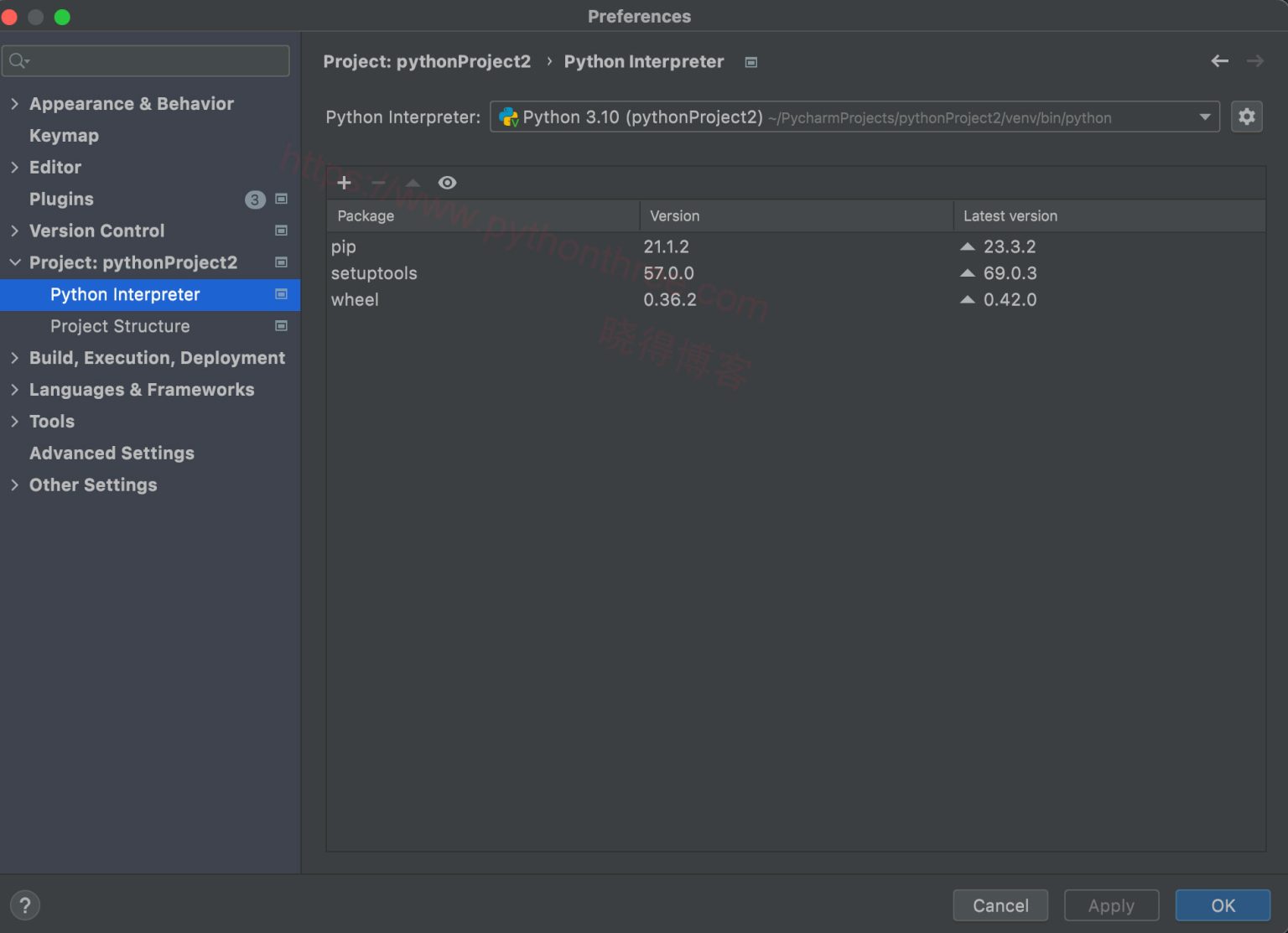The width and height of the screenshot is (1288, 933).
Task: Sort by the Latest version column header
Action: (1010, 216)
